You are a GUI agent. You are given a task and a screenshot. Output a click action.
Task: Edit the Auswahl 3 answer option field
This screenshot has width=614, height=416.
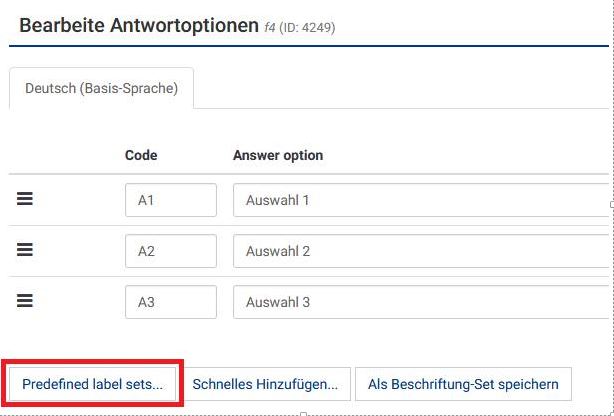pyautogui.click(x=420, y=301)
